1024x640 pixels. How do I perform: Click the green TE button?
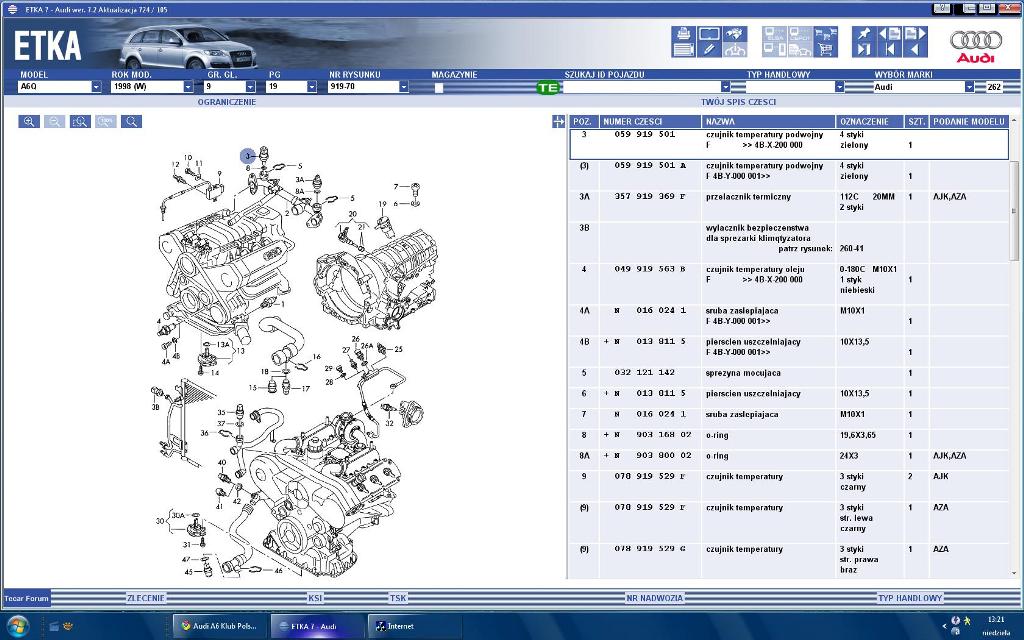click(548, 88)
